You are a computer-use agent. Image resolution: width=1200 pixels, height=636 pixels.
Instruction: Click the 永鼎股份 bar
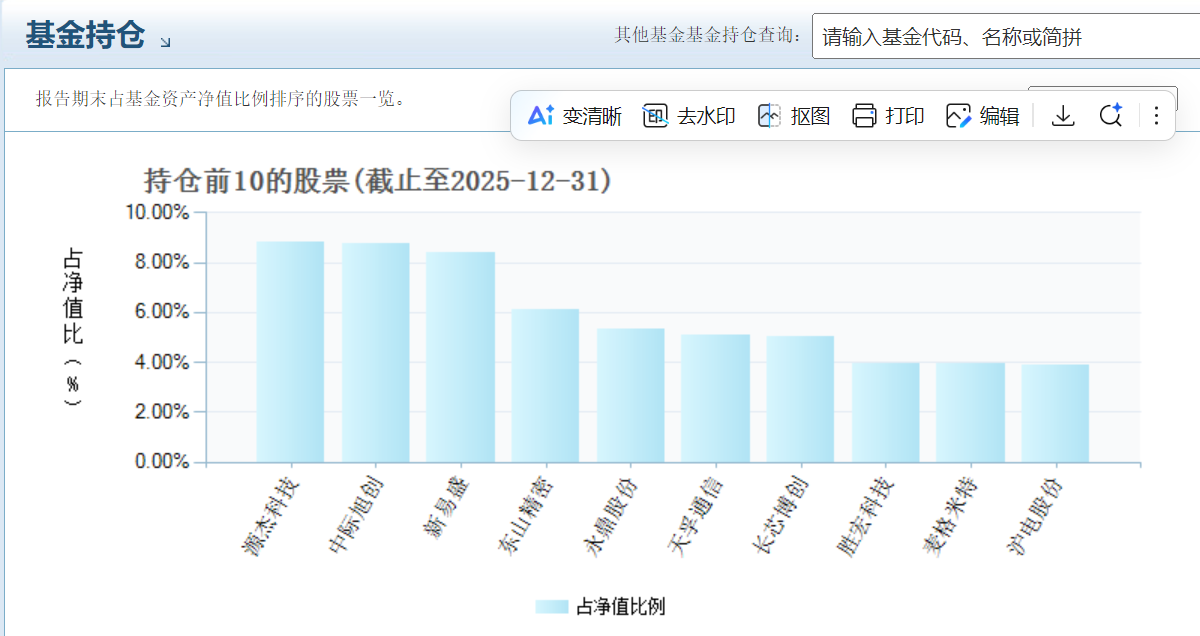tap(630, 396)
